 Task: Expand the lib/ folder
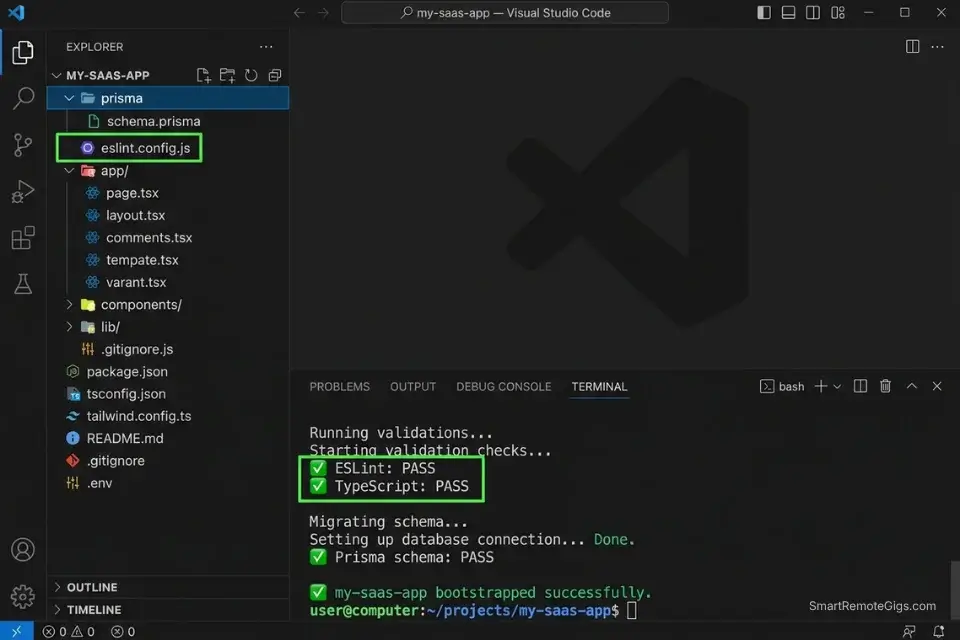[x=69, y=326]
